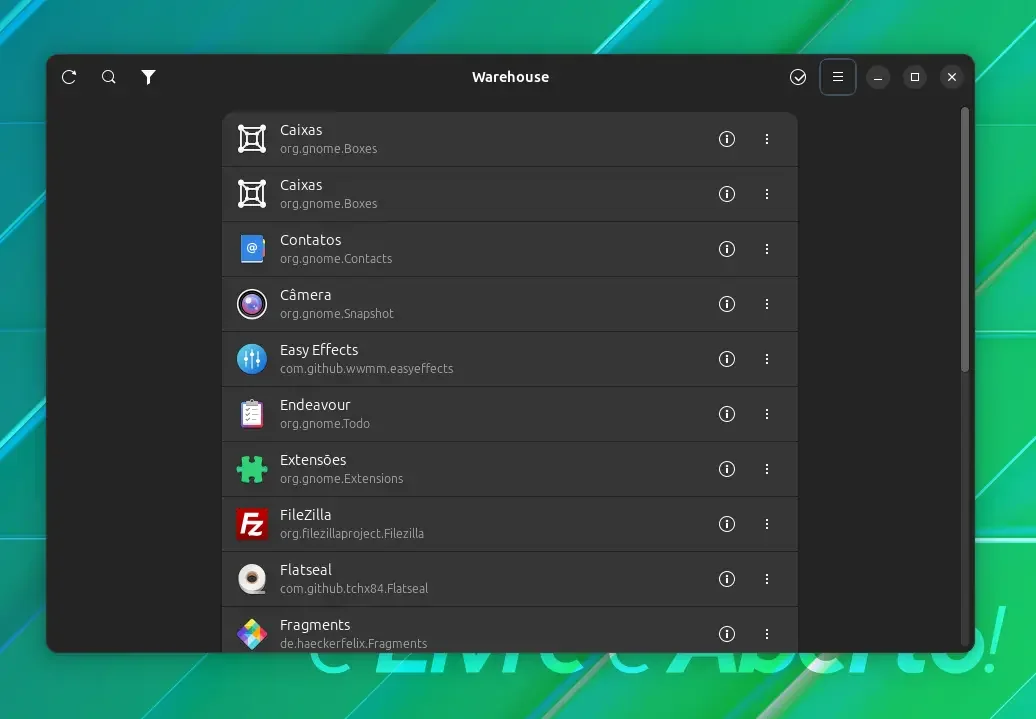Show info for Easy Effects
The width and height of the screenshot is (1036, 719).
click(x=727, y=359)
